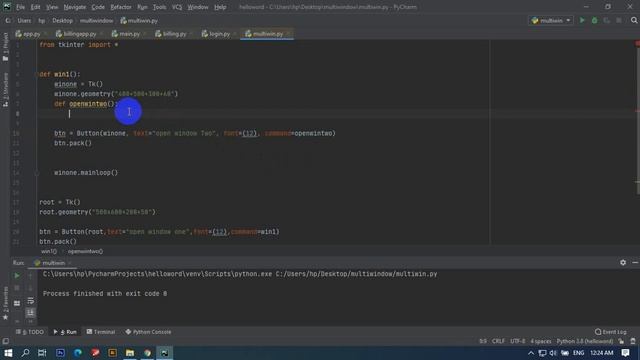This screenshot has height=360, width=640.
Task: Click Desktop in the path breadcrumb
Action: [62, 20]
